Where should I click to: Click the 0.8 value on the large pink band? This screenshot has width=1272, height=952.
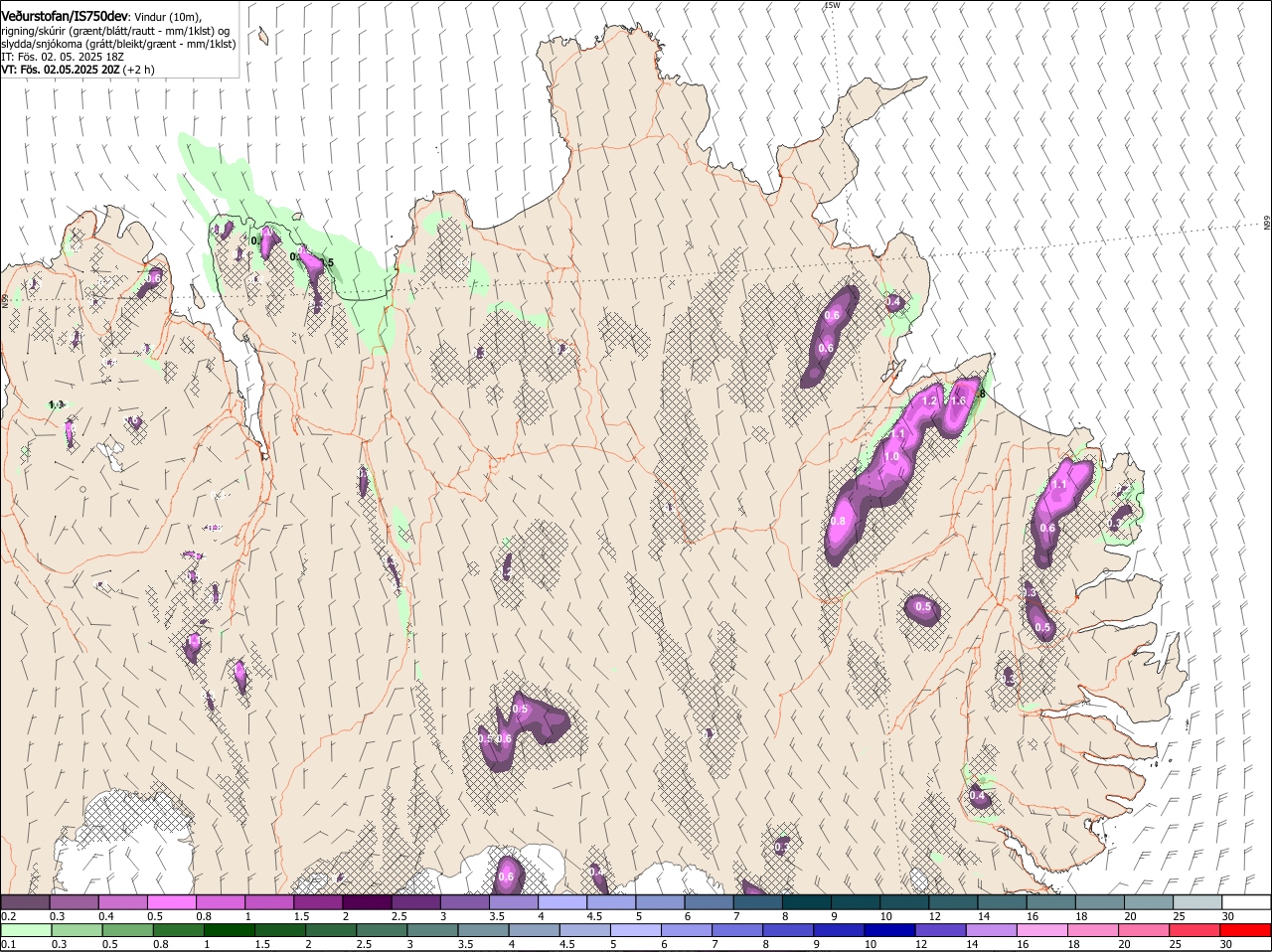838,521
